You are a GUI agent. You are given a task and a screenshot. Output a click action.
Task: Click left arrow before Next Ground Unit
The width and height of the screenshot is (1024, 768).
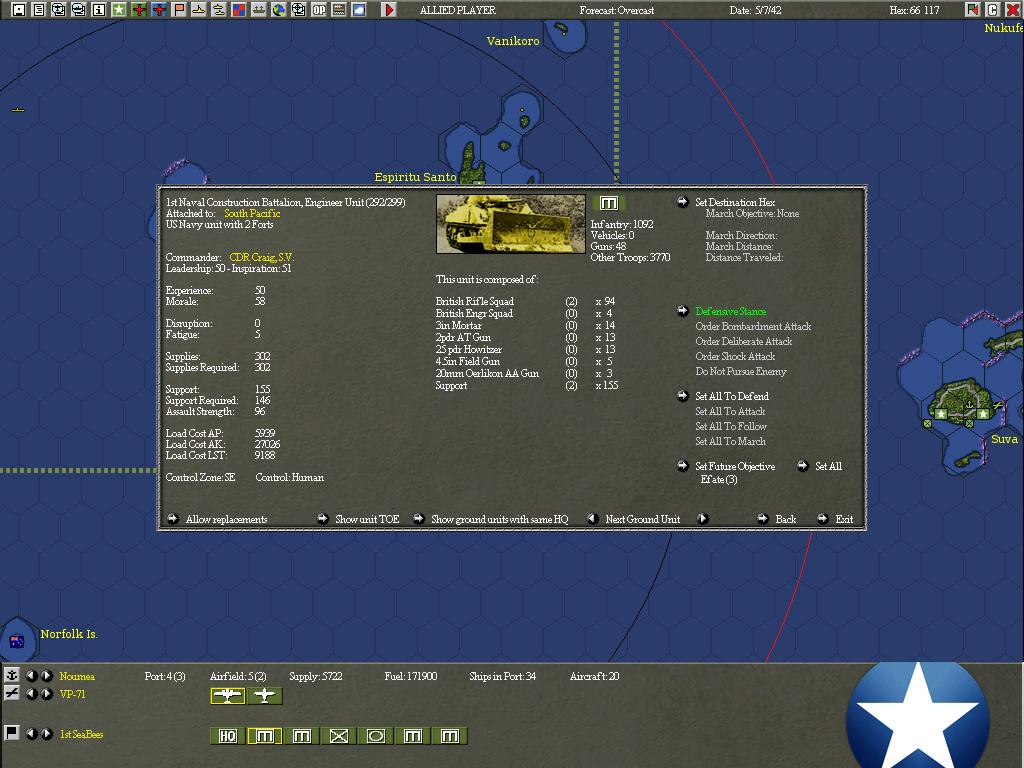click(x=592, y=519)
